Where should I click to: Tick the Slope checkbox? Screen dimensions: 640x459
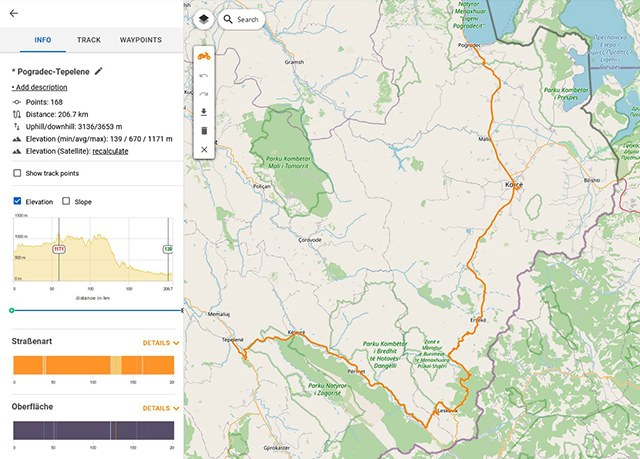[x=66, y=201]
